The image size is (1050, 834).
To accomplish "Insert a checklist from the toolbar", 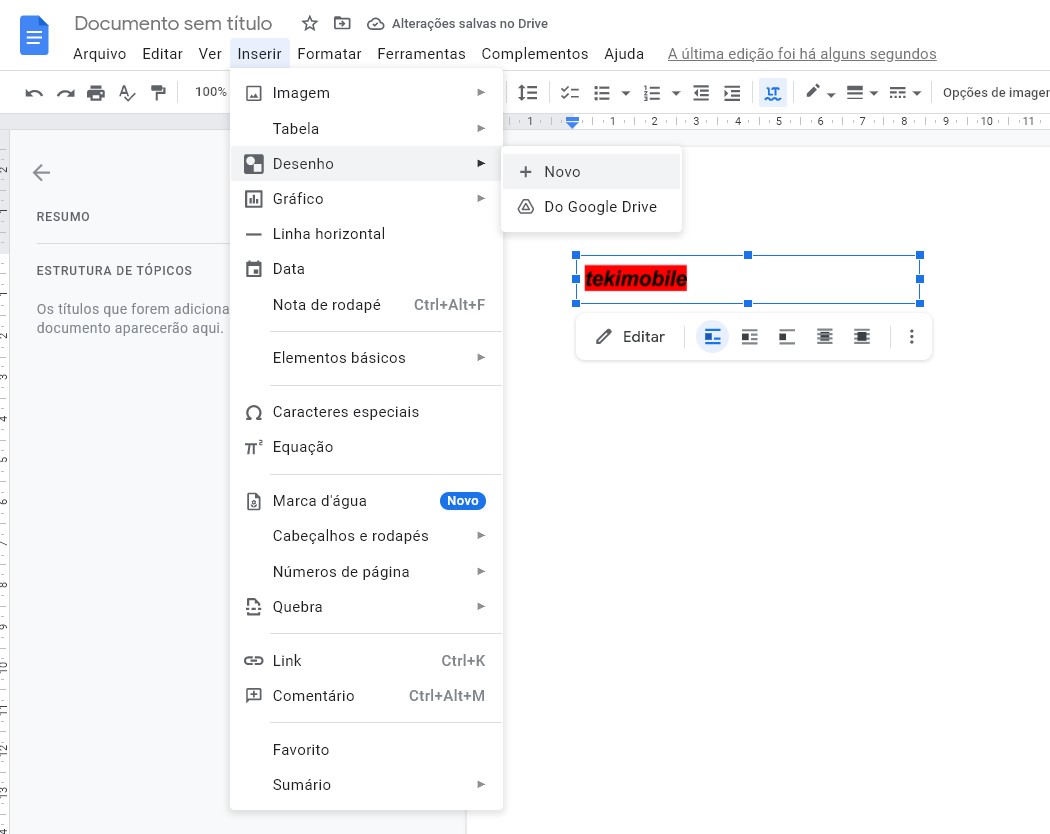I will point(570,92).
